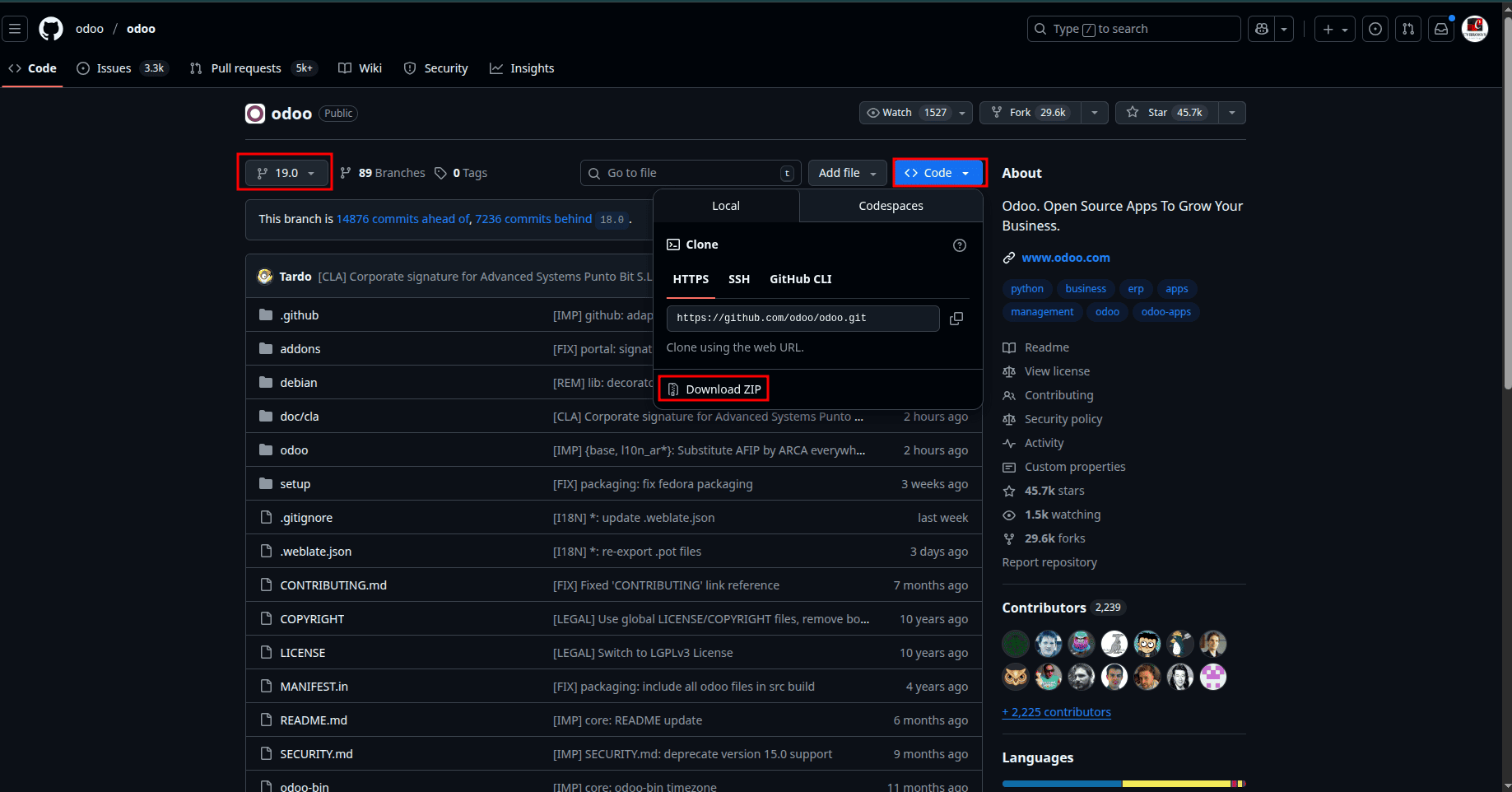The width and height of the screenshot is (1512, 792).
Task: Open Copilot chat icon in header
Action: click(x=1261, y=29)
